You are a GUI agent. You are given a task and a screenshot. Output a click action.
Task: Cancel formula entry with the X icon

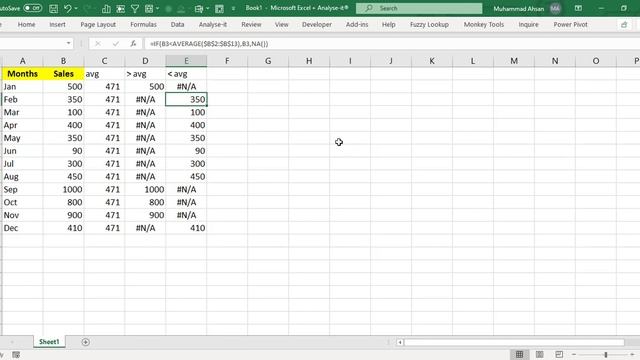(98, 43)
